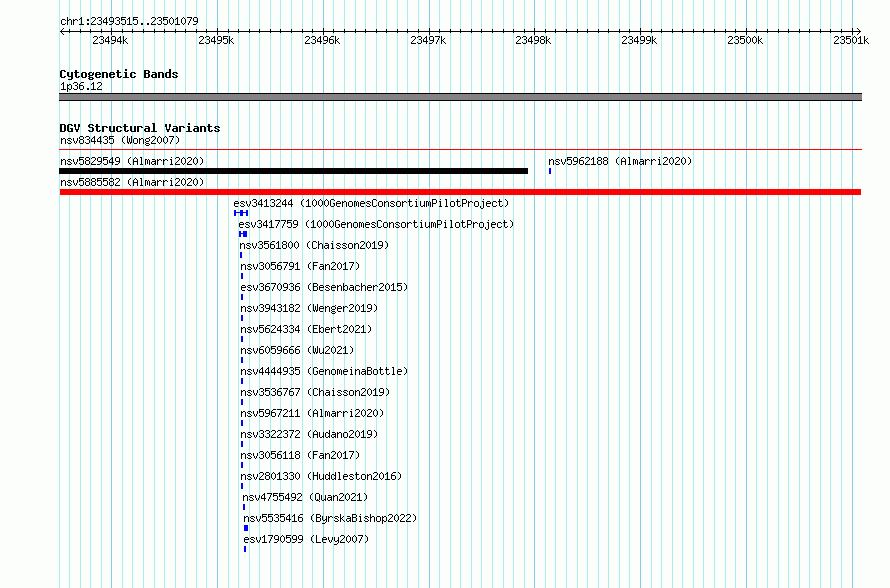Viewport: 890px width, 588px height.
Task: Click the blue nsv3536767 variant glyph
Action: click(x=242, y=402)
